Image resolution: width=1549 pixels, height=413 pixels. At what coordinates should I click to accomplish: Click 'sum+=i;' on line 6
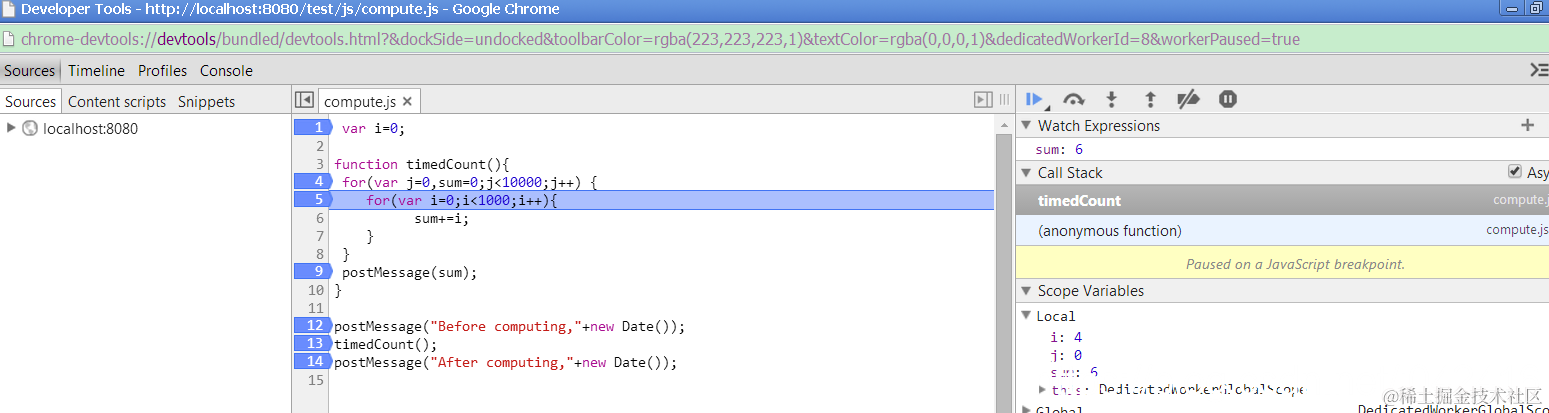tap(441, 218)
